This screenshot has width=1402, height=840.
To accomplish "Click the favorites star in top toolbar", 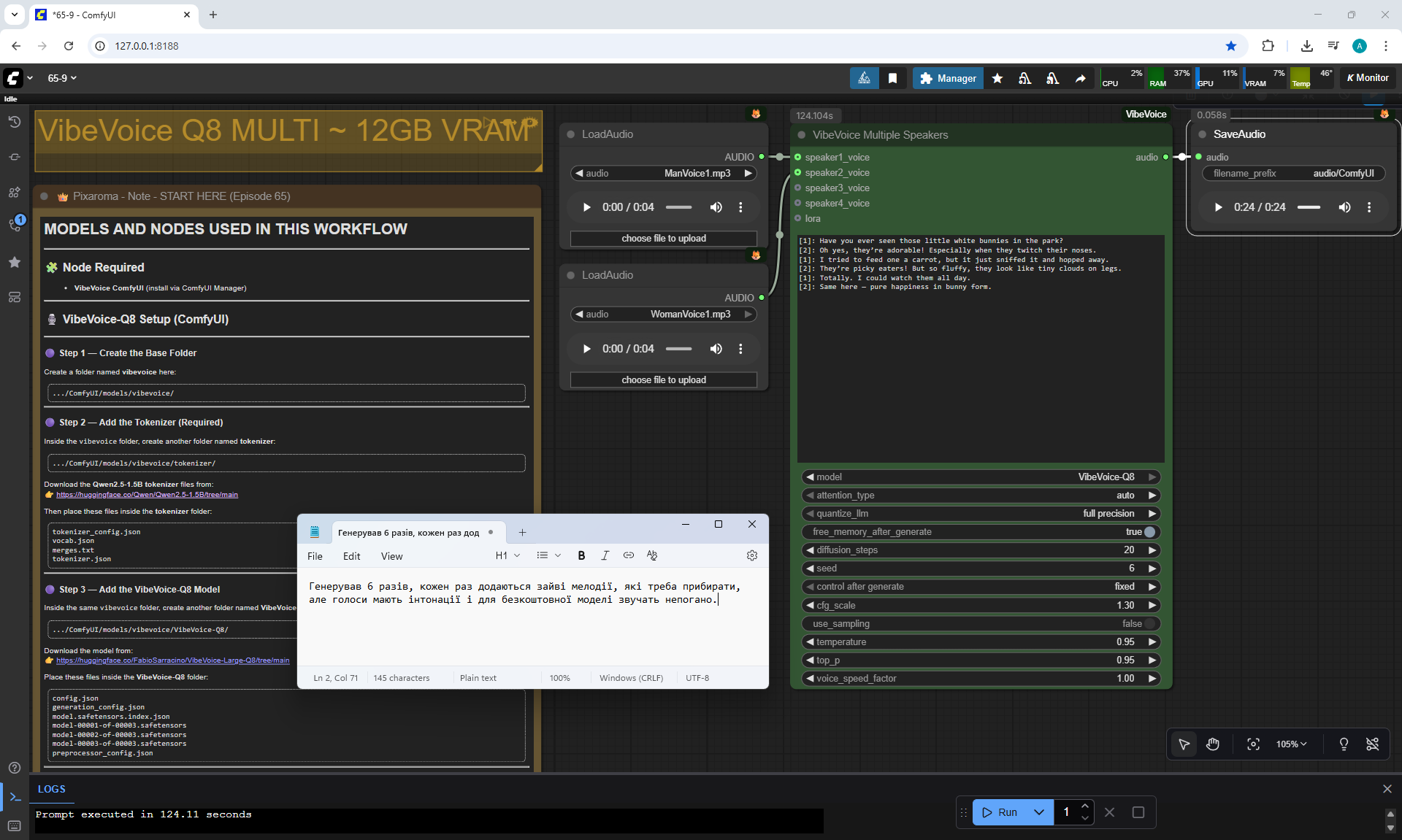I will [x=997, y=78].
